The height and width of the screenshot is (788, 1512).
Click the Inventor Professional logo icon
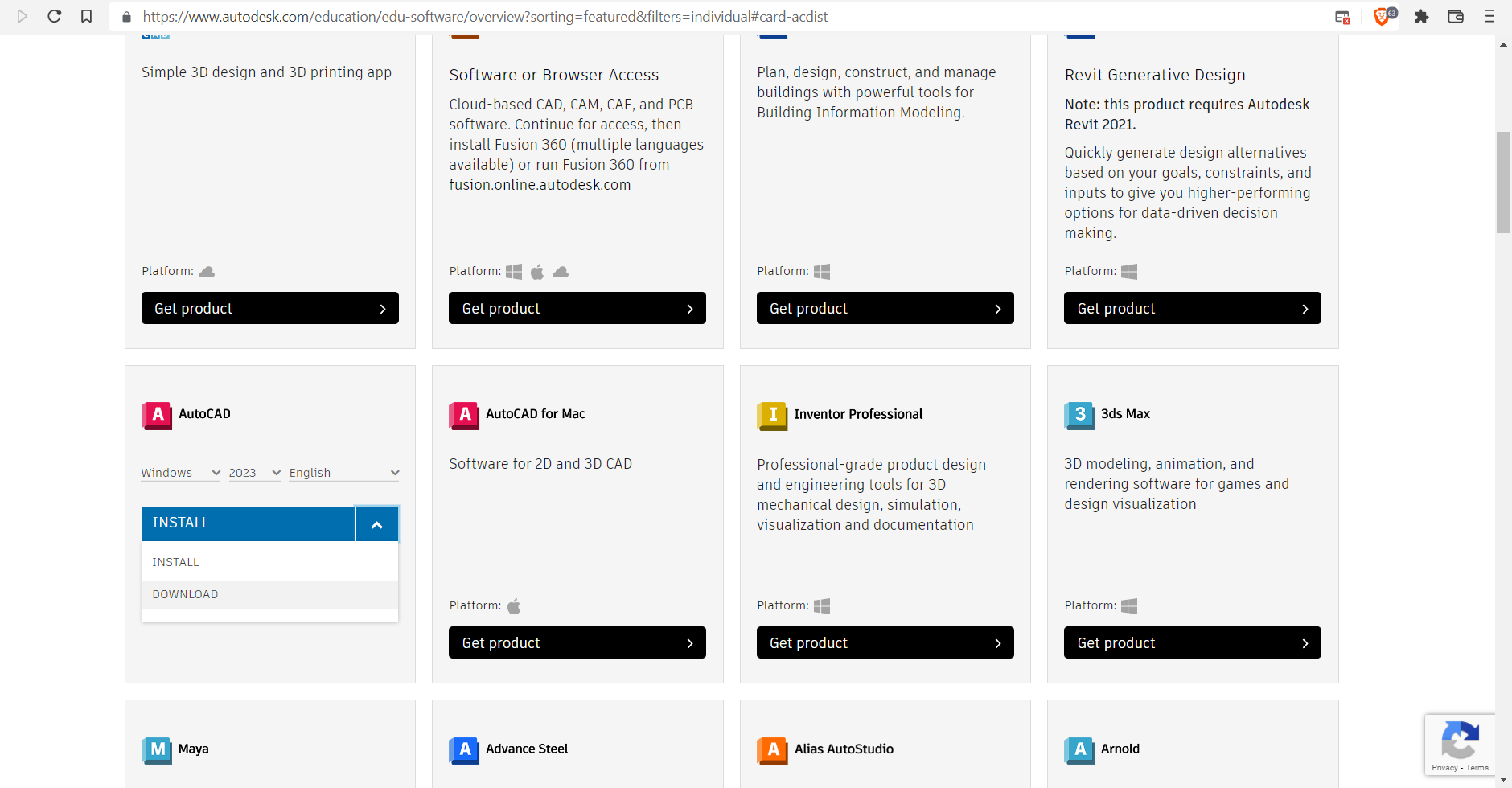(x=772, y=415)
